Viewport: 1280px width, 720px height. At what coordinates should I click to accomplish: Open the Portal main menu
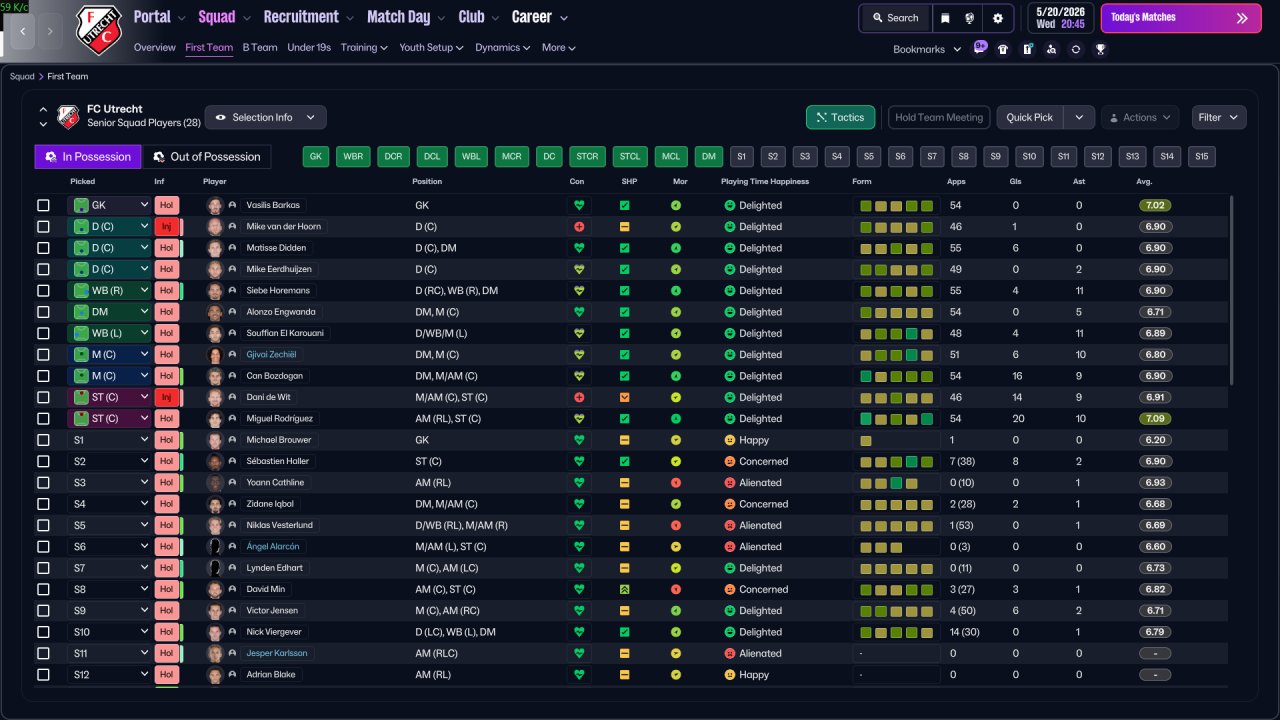[x=160, y=17]
